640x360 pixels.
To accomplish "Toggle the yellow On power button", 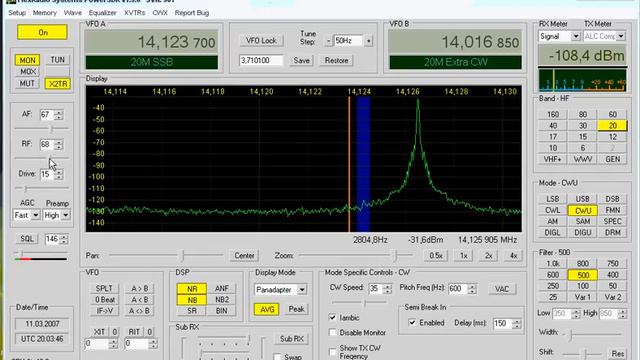I will point(42,32).
